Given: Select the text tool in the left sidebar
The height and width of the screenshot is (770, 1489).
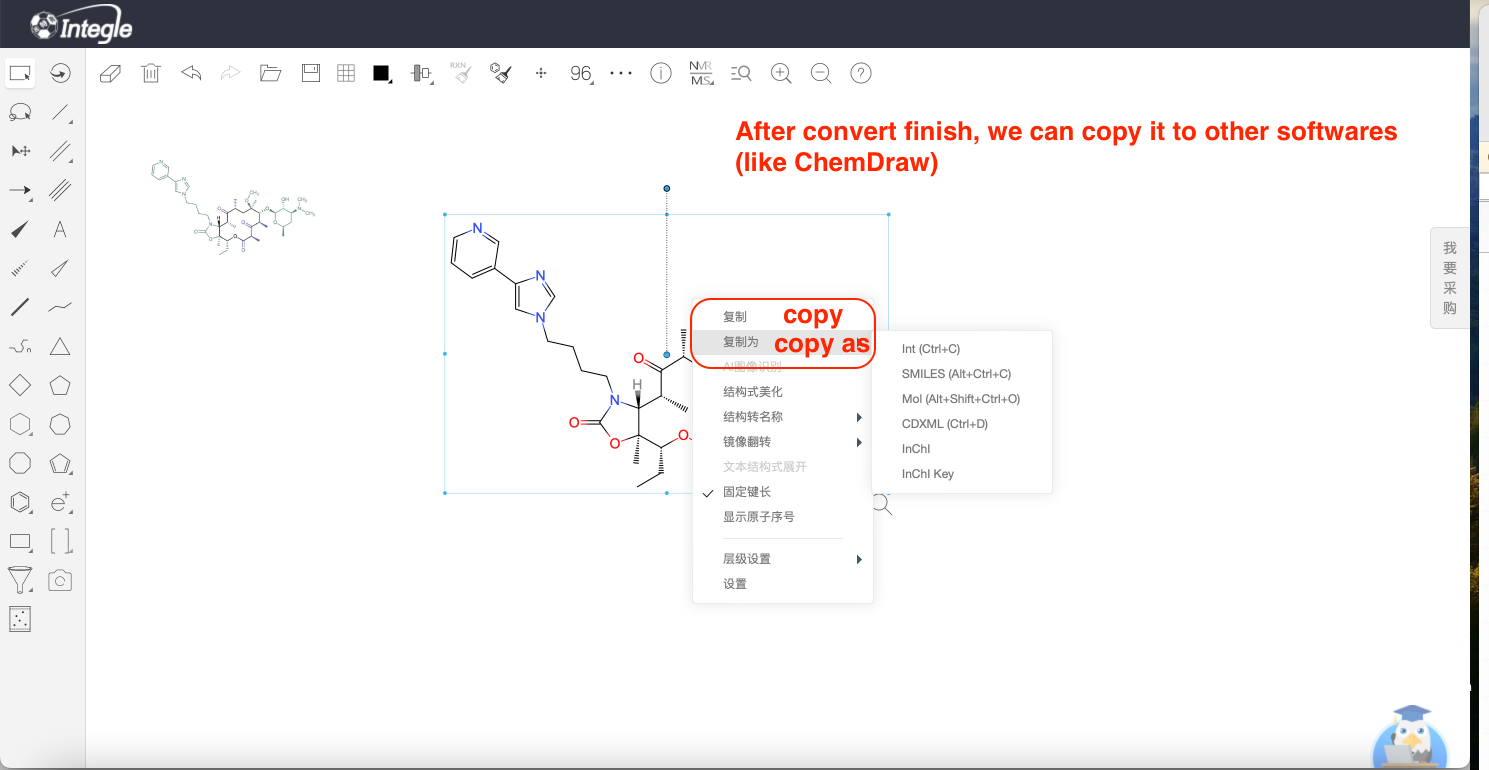Looking at the screenshot, I should coord(60,229).
